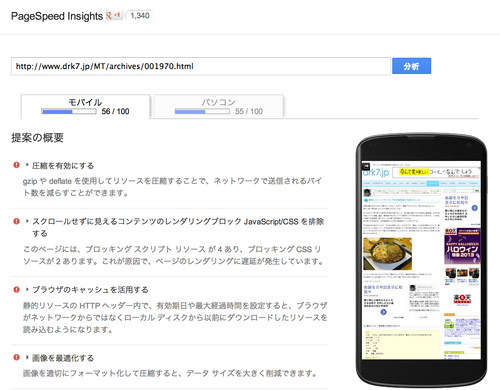Click the 画像を適切にフォーマット化 description text
Screen dimensions: 500x390
(170, 373)
